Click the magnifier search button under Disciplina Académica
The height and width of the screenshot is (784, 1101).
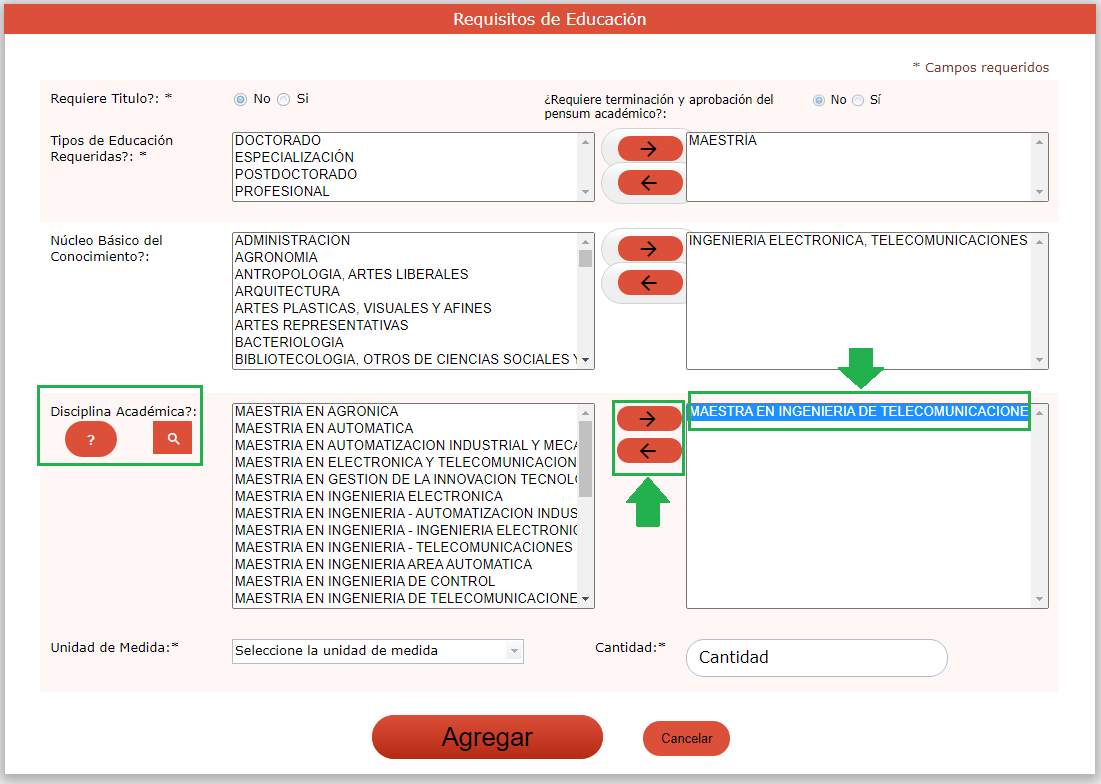172,438
